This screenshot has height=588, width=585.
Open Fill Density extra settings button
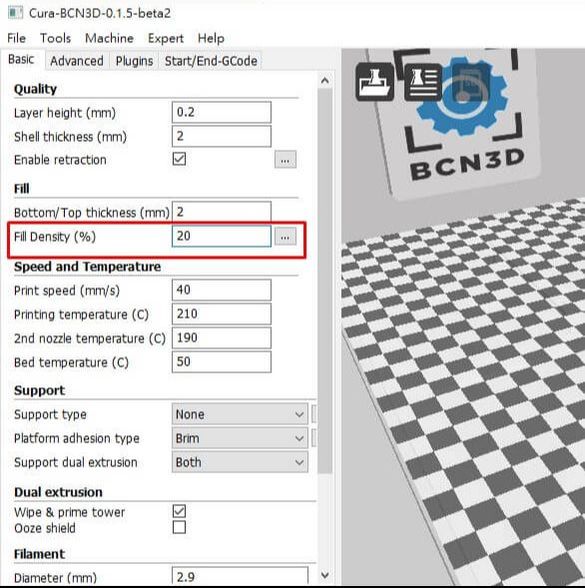click(285, 237)
